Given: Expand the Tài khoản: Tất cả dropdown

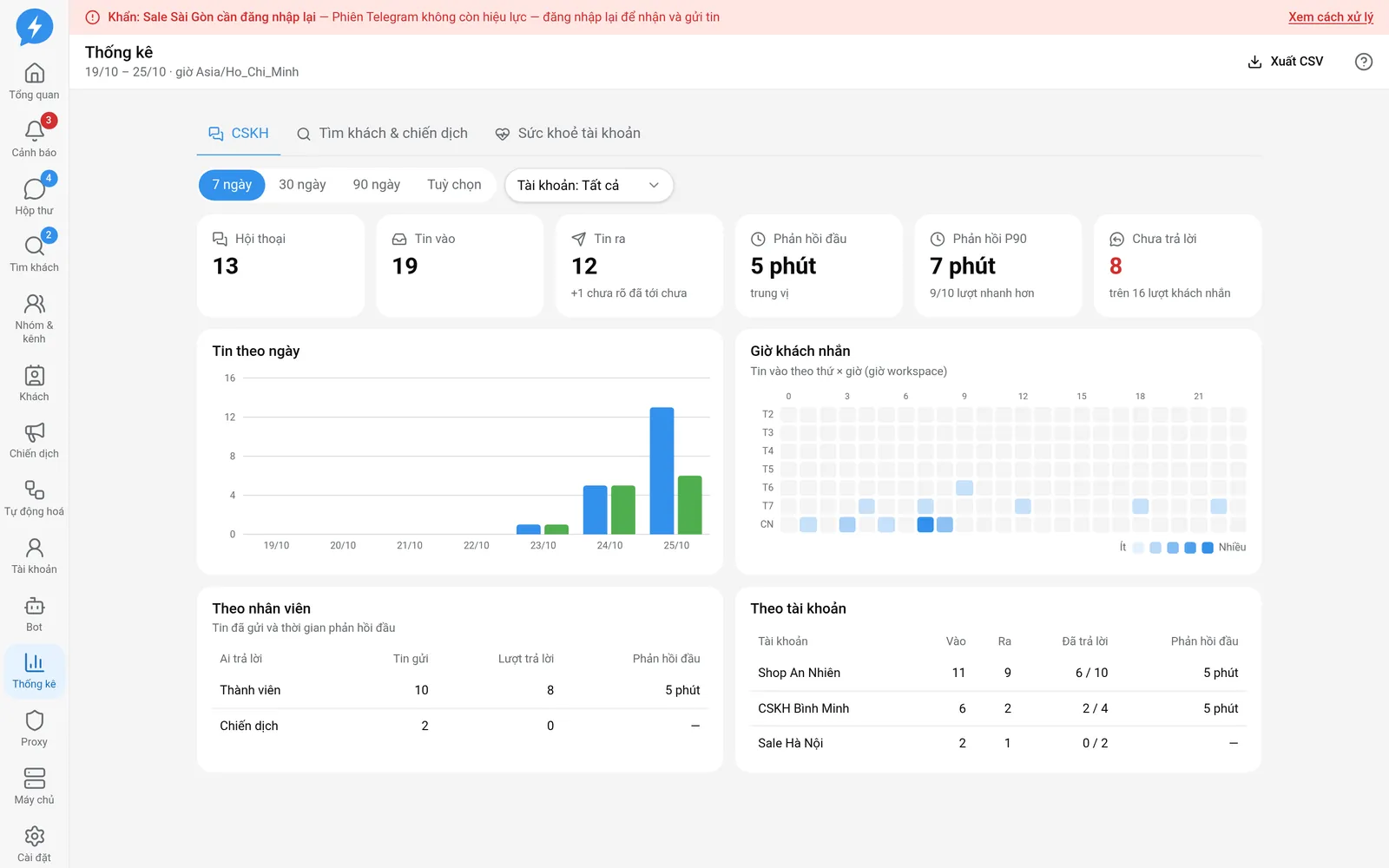Looking at the screenshot, I should pyautogui.click(x=589, y=185).
